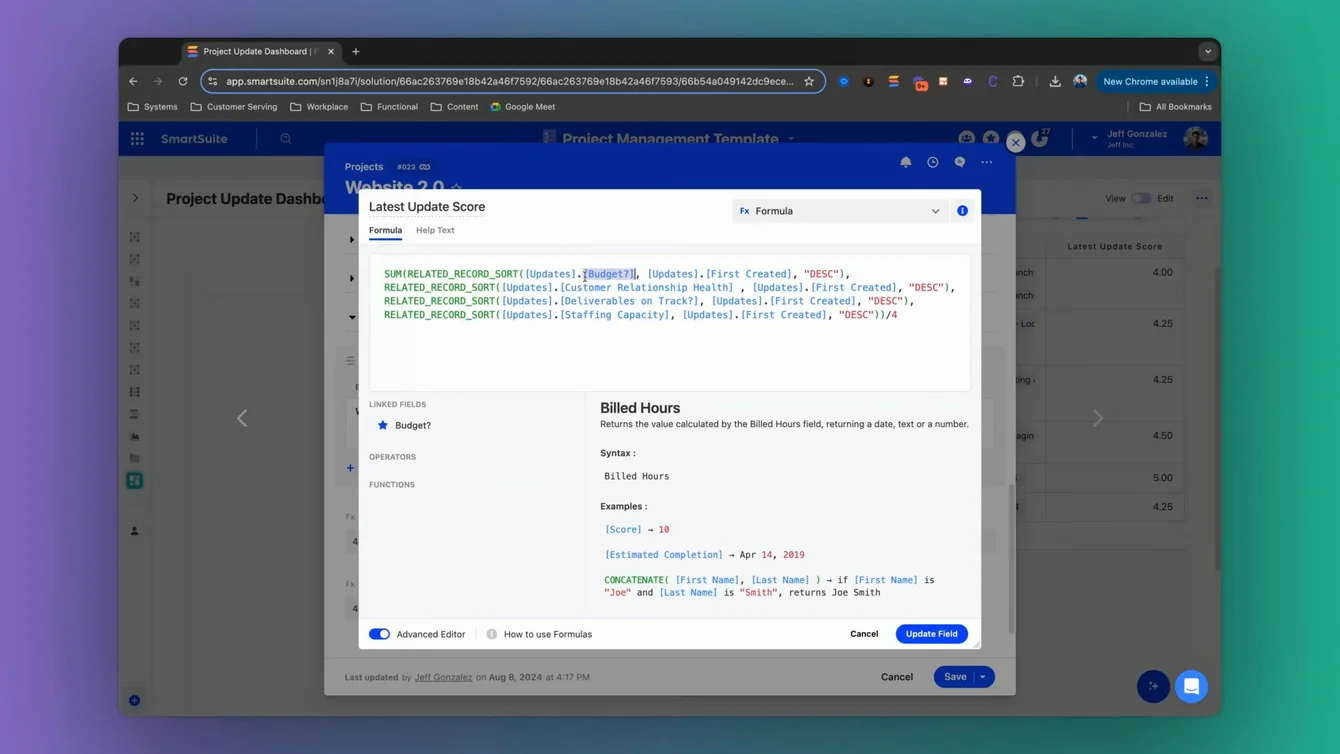The height and width of the screenshot is (754, 1340).
Task: Close the record with the X button
Action: (1015, 143)
